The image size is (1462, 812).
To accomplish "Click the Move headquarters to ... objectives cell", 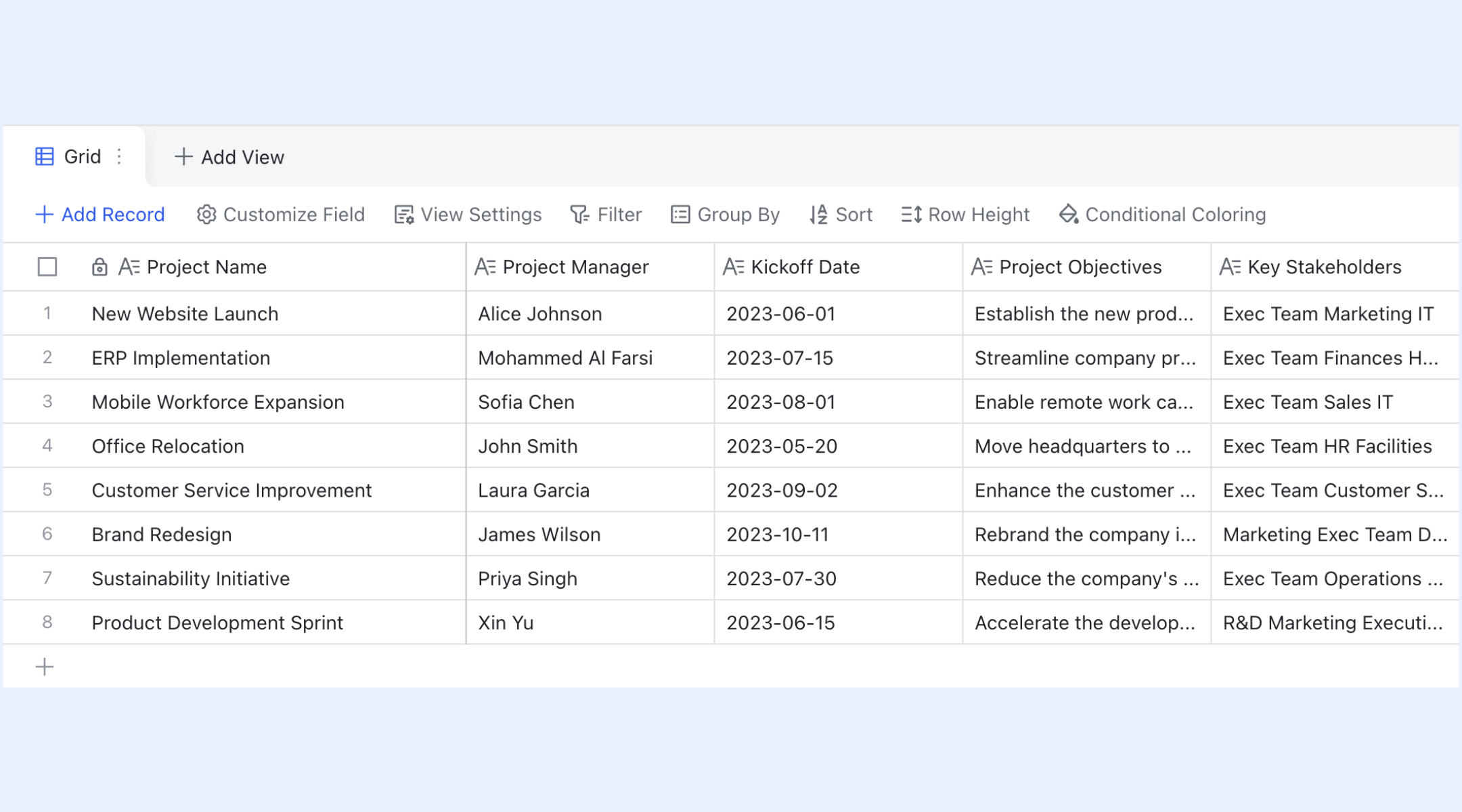I will coord(1087,446).
